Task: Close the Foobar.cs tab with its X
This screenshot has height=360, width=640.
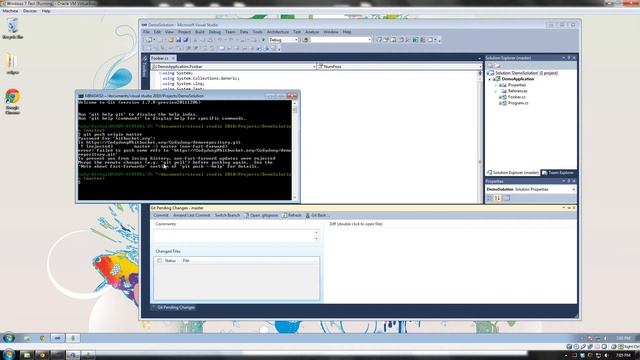Action: click(173, 58)
